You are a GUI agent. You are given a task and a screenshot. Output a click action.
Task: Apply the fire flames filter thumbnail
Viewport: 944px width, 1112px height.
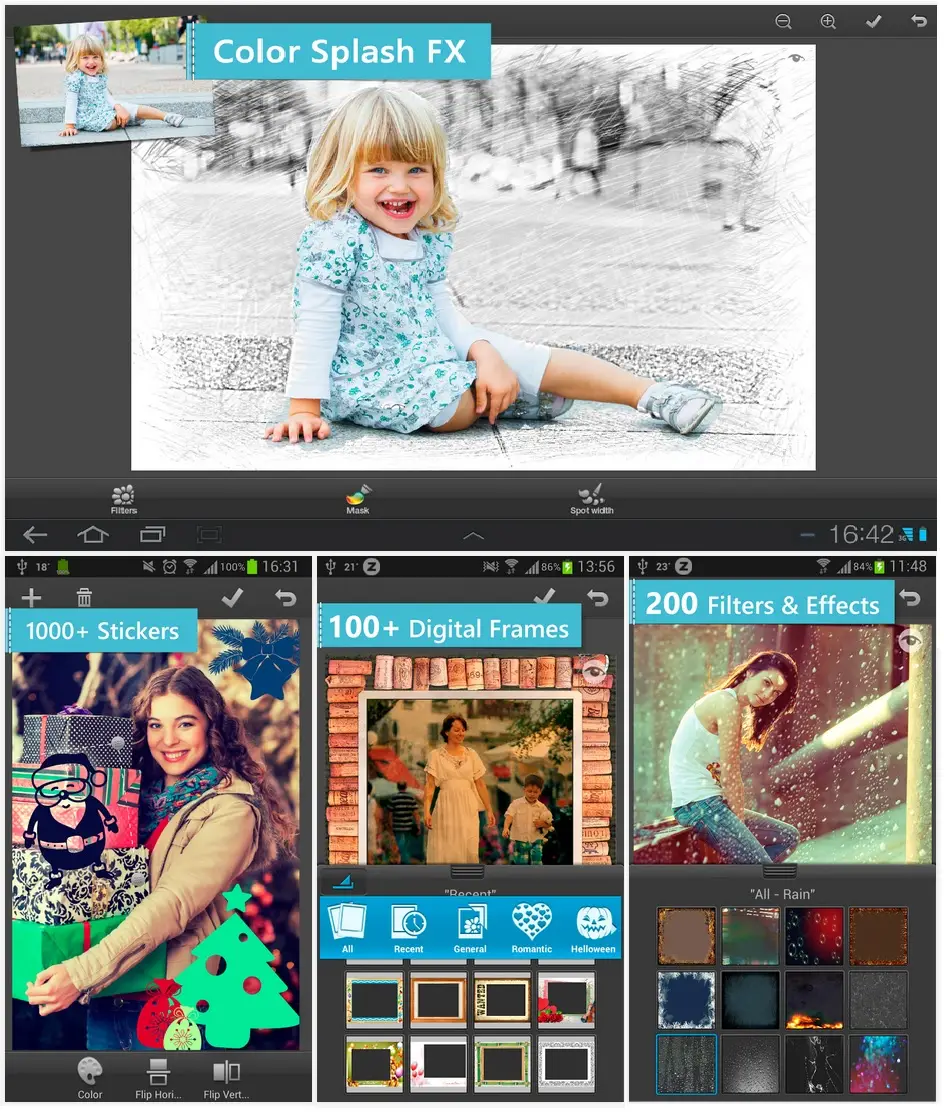(x=814, y=1001)
